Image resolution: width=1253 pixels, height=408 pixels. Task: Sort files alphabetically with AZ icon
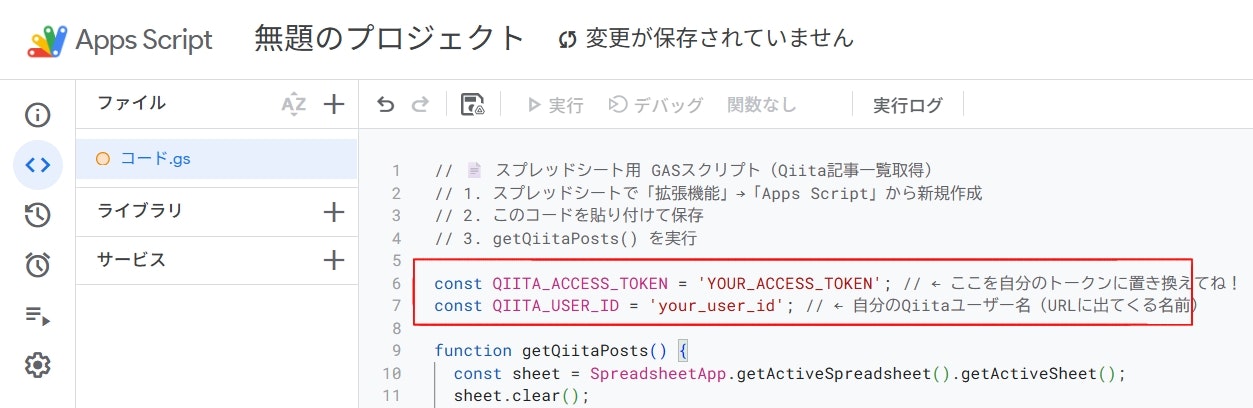(x=293, y=104)
